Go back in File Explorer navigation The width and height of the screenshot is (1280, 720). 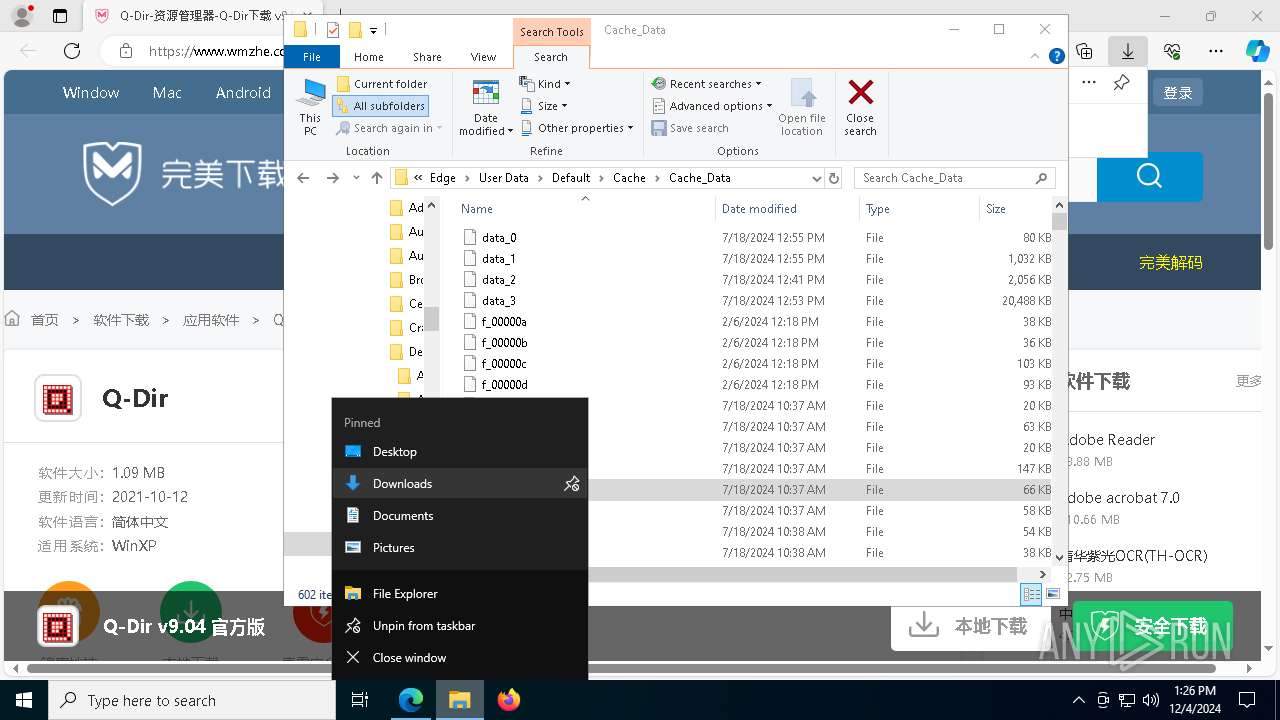[x=304, y=178]
